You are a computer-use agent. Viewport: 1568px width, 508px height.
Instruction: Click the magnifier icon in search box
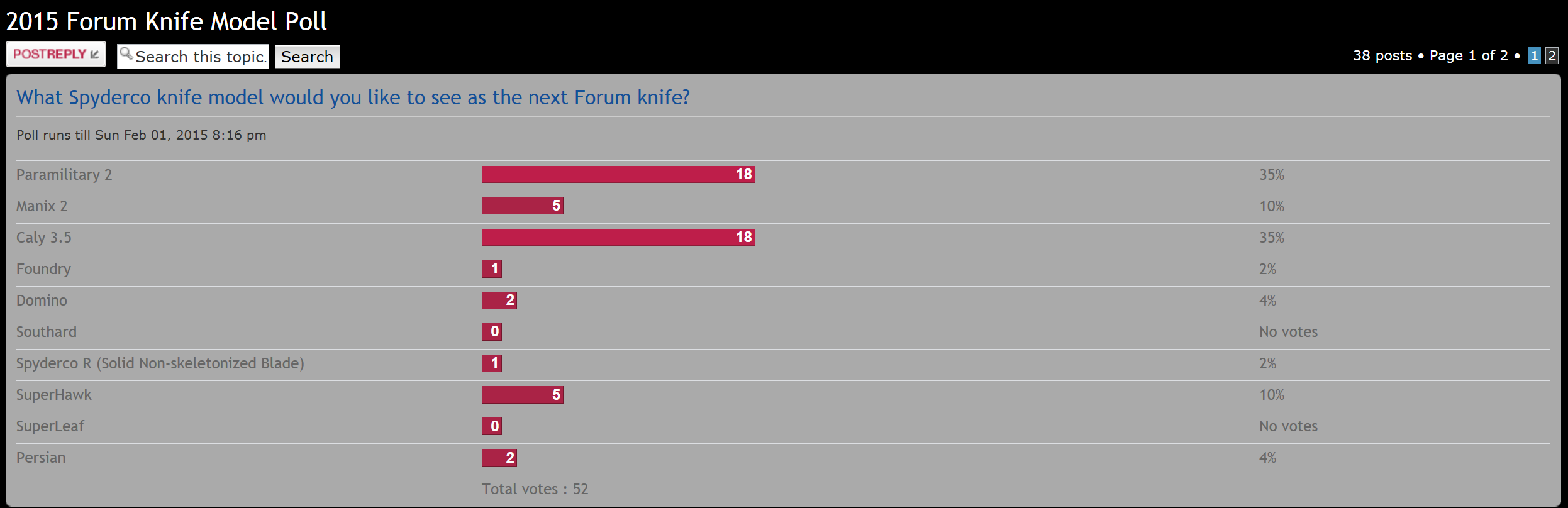click(x=126, y=54)
